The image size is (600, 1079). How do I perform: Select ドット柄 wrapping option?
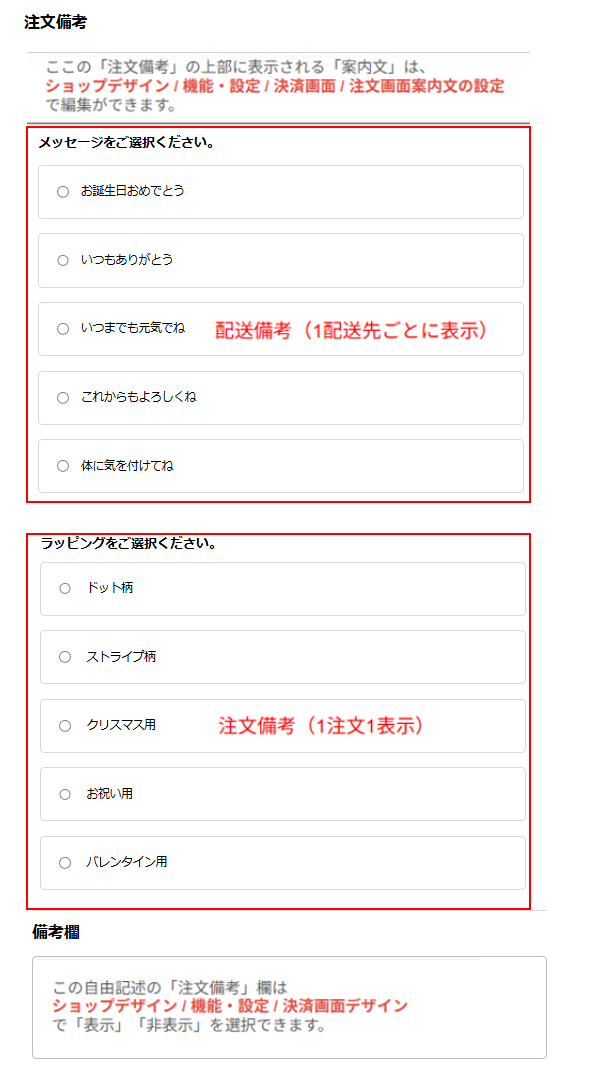[x=65, y=588]
